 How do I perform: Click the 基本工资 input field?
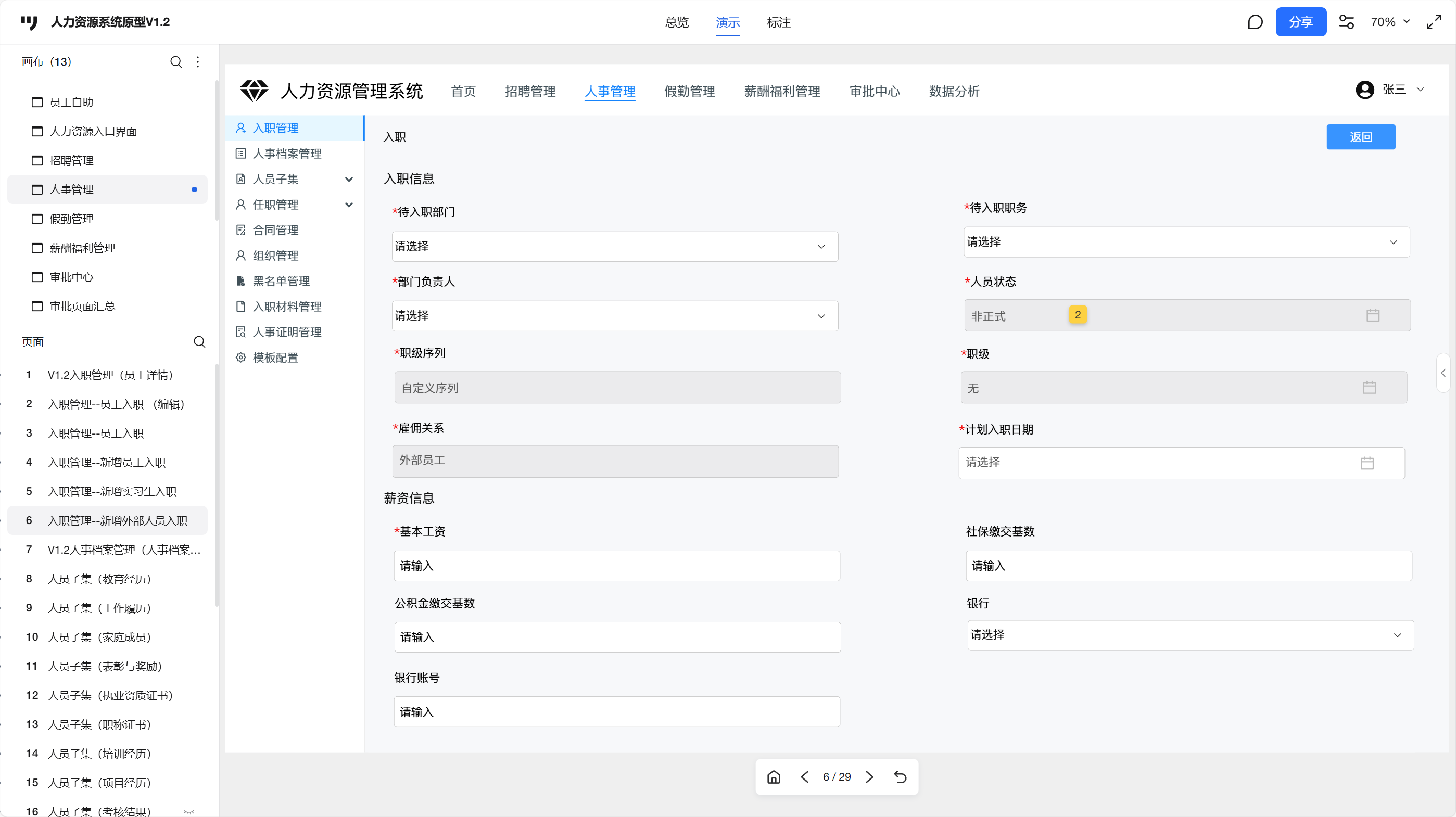(616, 566)
